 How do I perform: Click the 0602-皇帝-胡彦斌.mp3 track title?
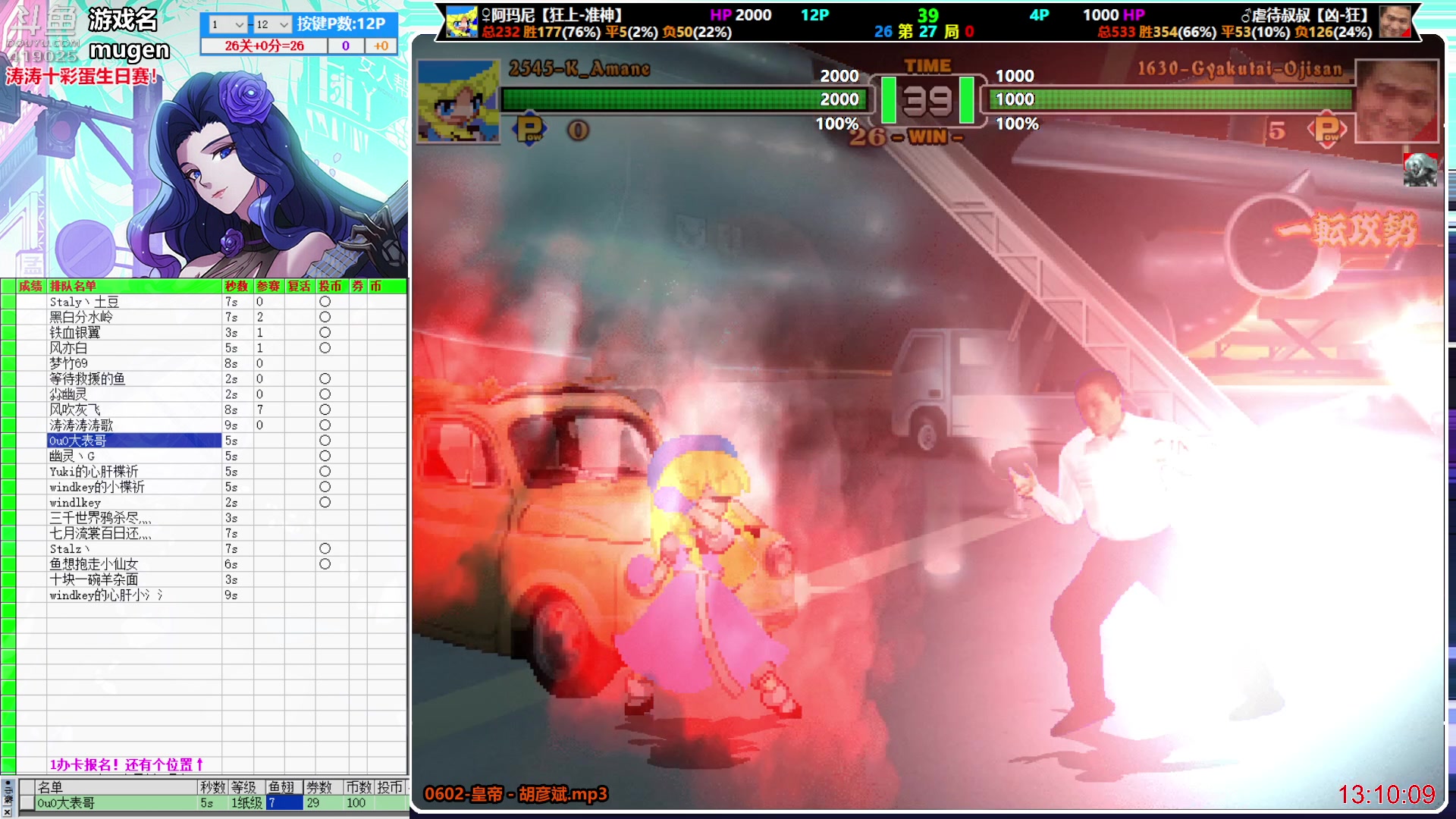[516, 794]
